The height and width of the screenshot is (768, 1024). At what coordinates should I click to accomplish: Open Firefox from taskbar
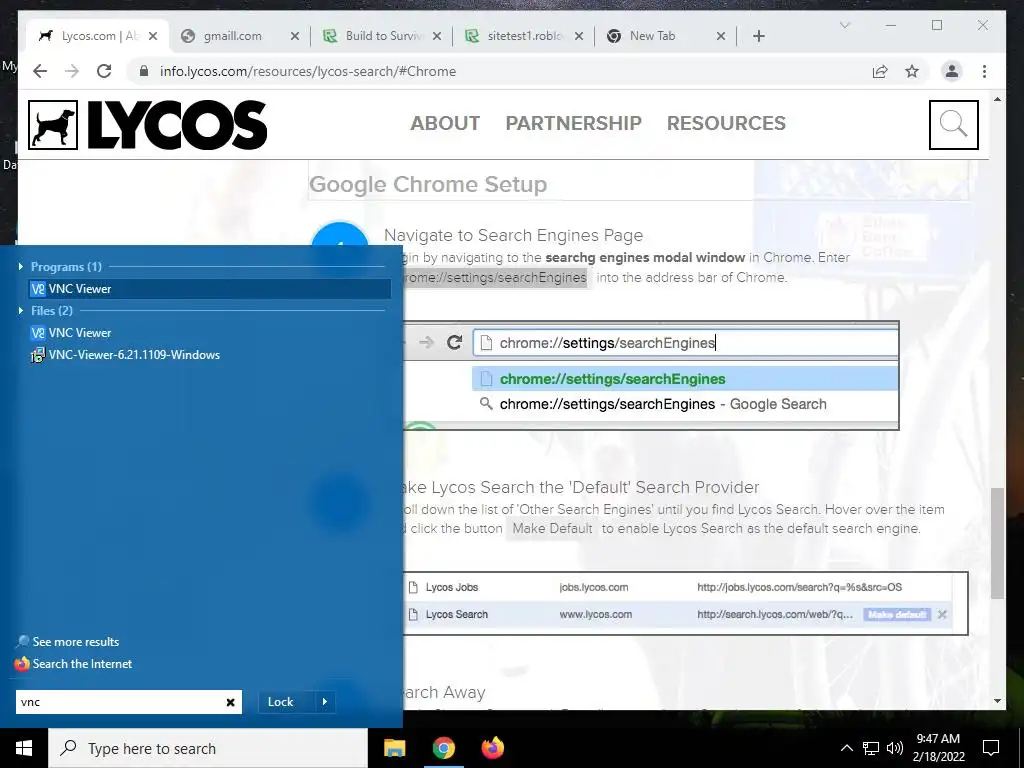coord(492,748)
